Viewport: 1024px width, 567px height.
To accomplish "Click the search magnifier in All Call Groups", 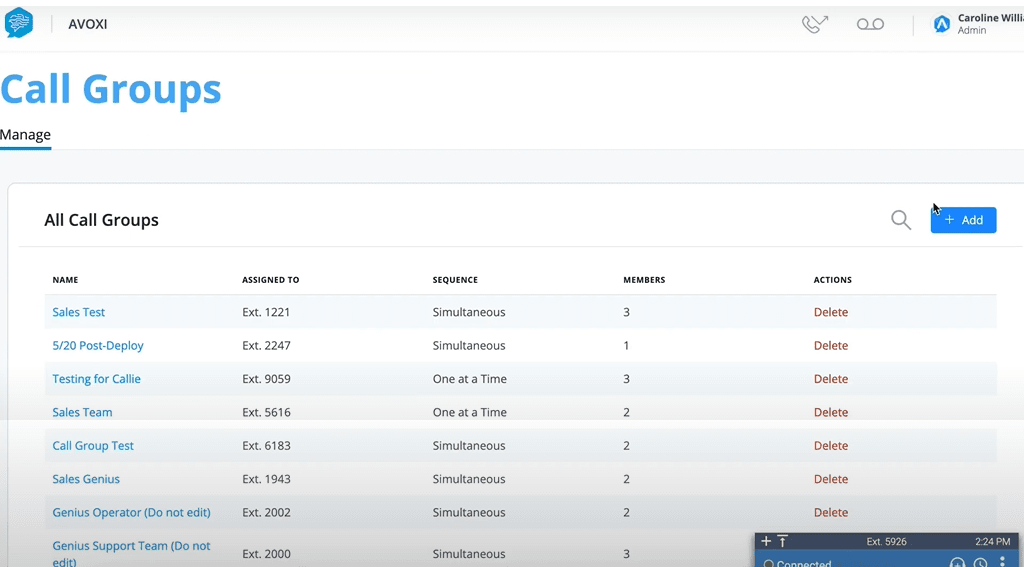I will coord(901,220).
